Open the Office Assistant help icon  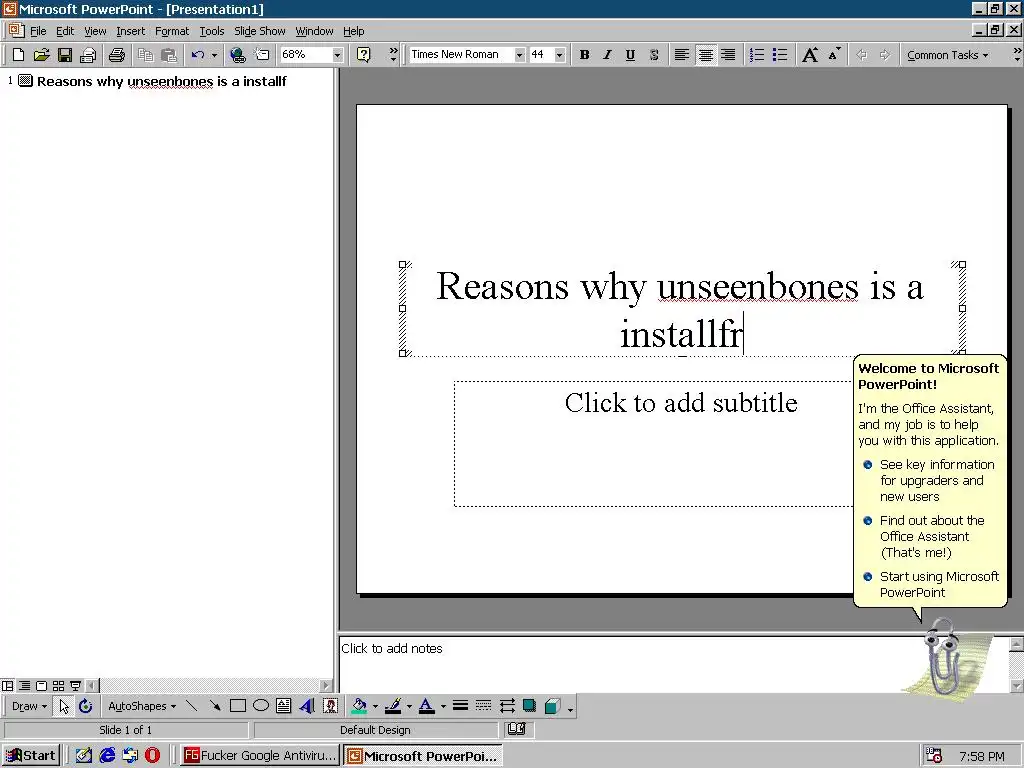(x=364, y=55)
